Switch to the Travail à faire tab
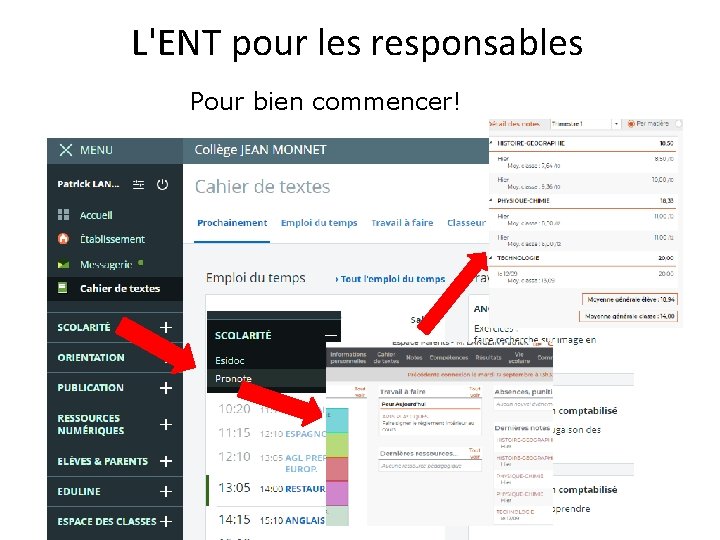720x540 pixels. tap(402, 223)
